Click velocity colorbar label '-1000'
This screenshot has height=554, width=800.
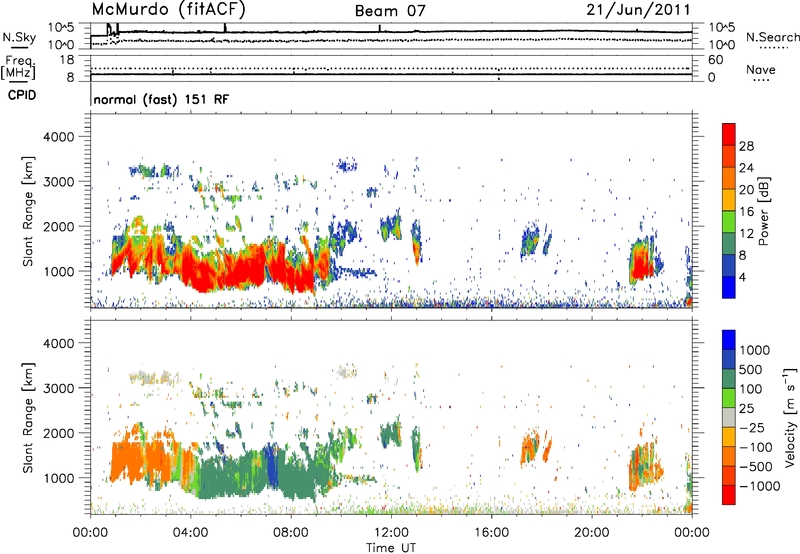click(x=760, y=486)
